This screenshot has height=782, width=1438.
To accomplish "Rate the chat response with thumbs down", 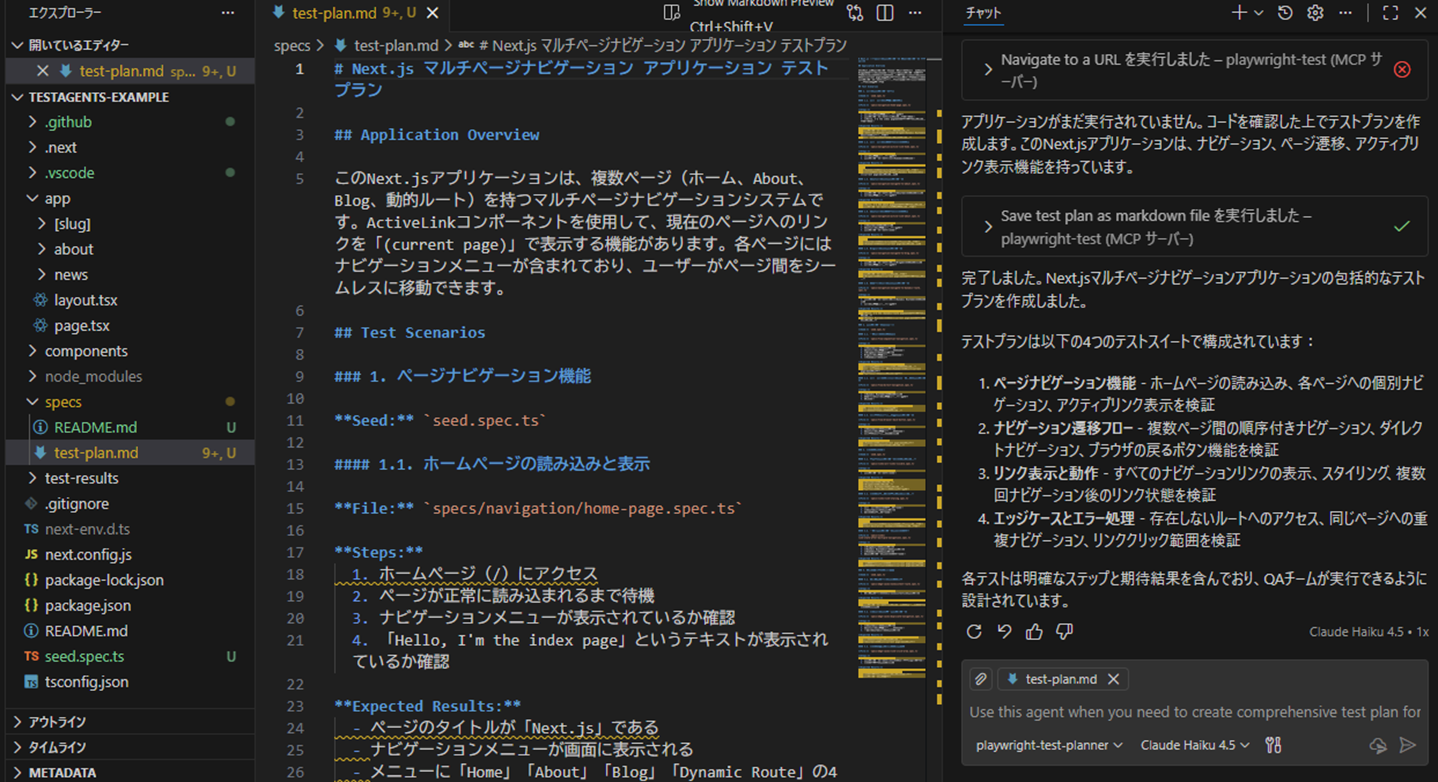I will [1063, 632].
